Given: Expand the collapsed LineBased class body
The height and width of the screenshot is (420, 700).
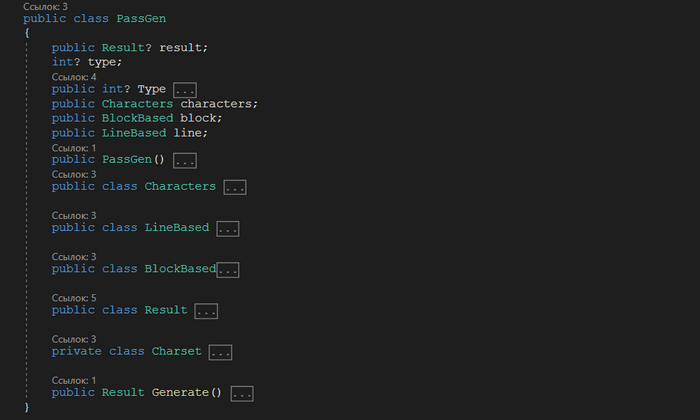Looking at the screenshot, I should click(x=228, y=228).
